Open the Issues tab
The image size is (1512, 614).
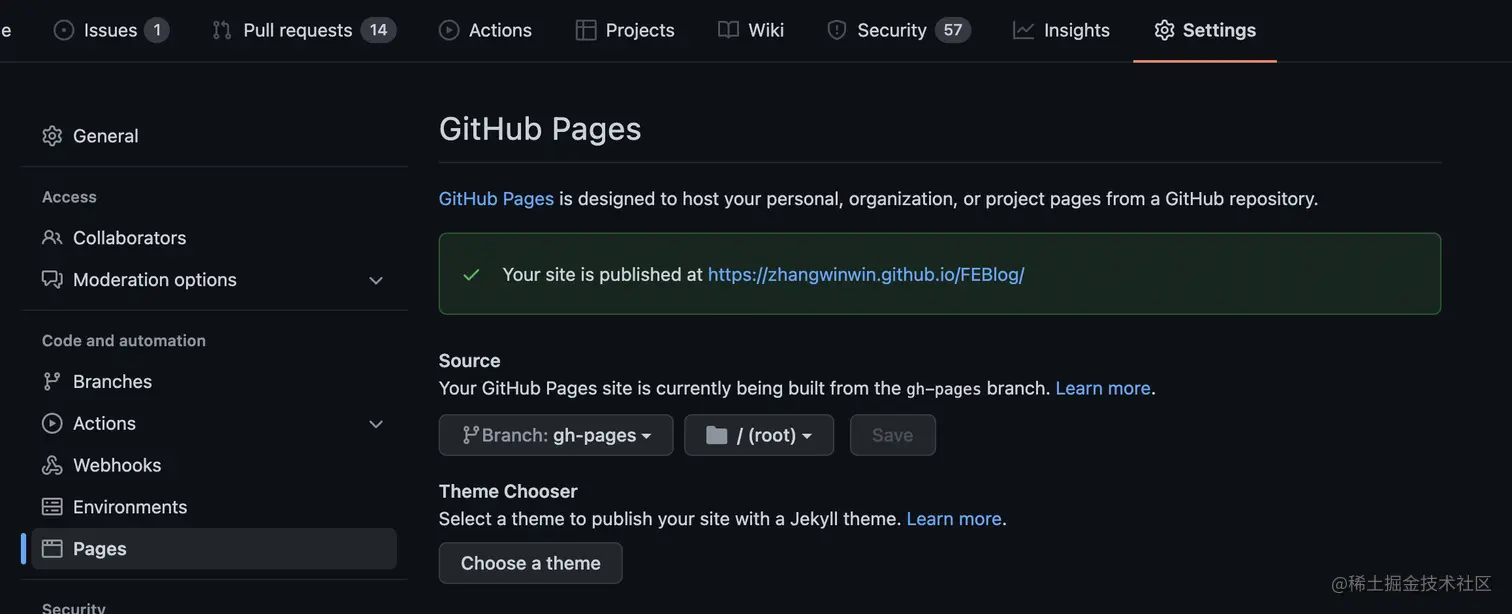(110, 30)
